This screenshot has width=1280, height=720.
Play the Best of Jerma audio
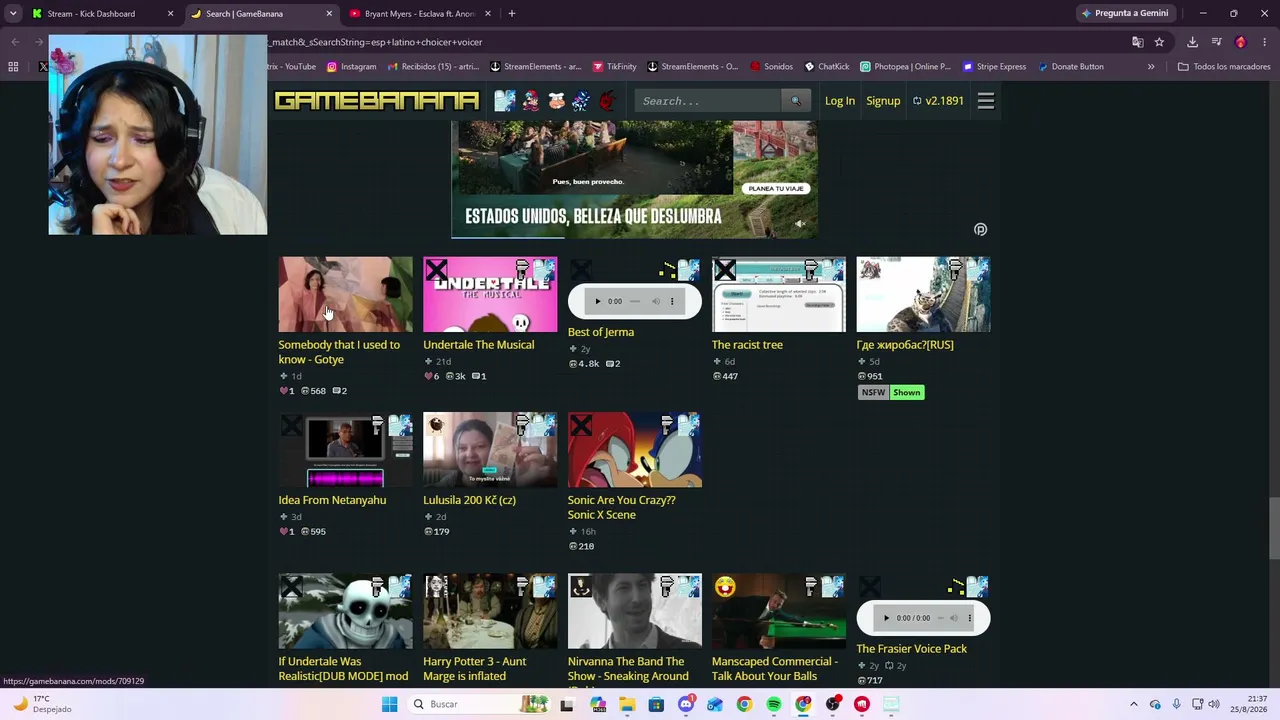(598, 301)
